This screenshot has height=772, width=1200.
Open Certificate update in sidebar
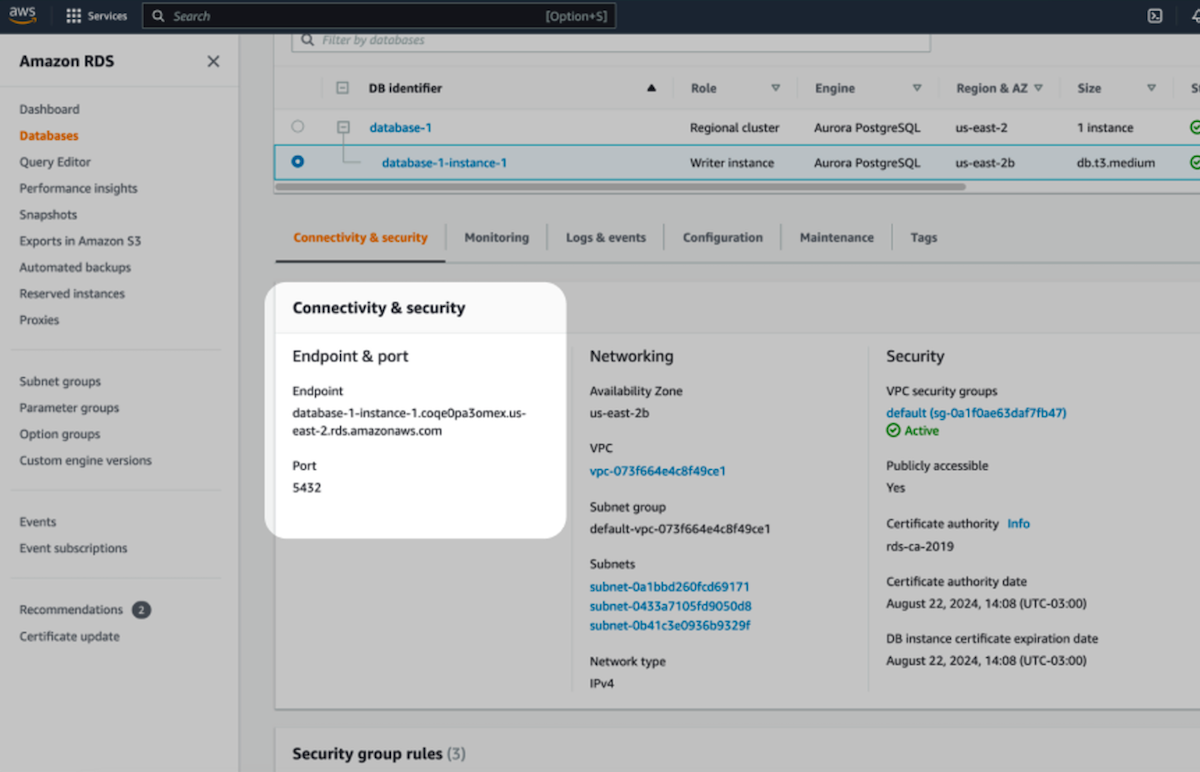[x=69, y=637]
